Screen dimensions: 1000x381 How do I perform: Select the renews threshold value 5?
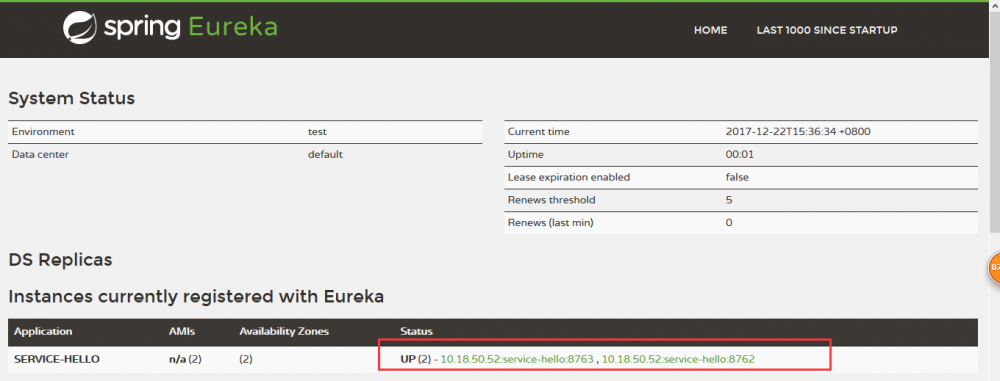[729, 200]
